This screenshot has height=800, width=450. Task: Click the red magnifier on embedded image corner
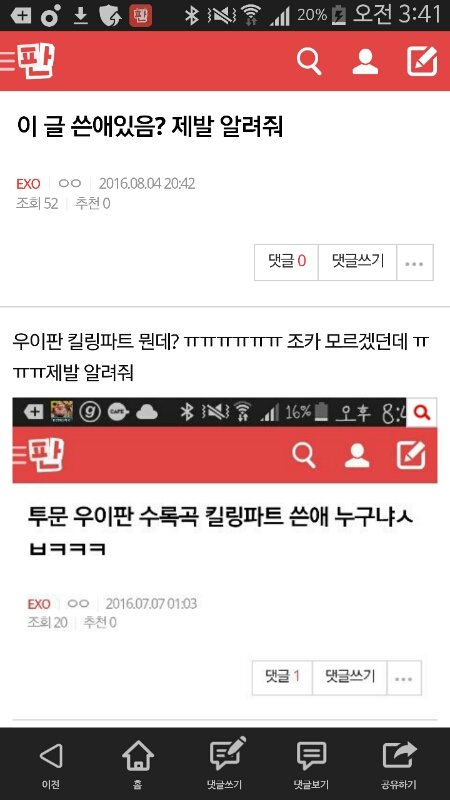click(x=422, y=412)
